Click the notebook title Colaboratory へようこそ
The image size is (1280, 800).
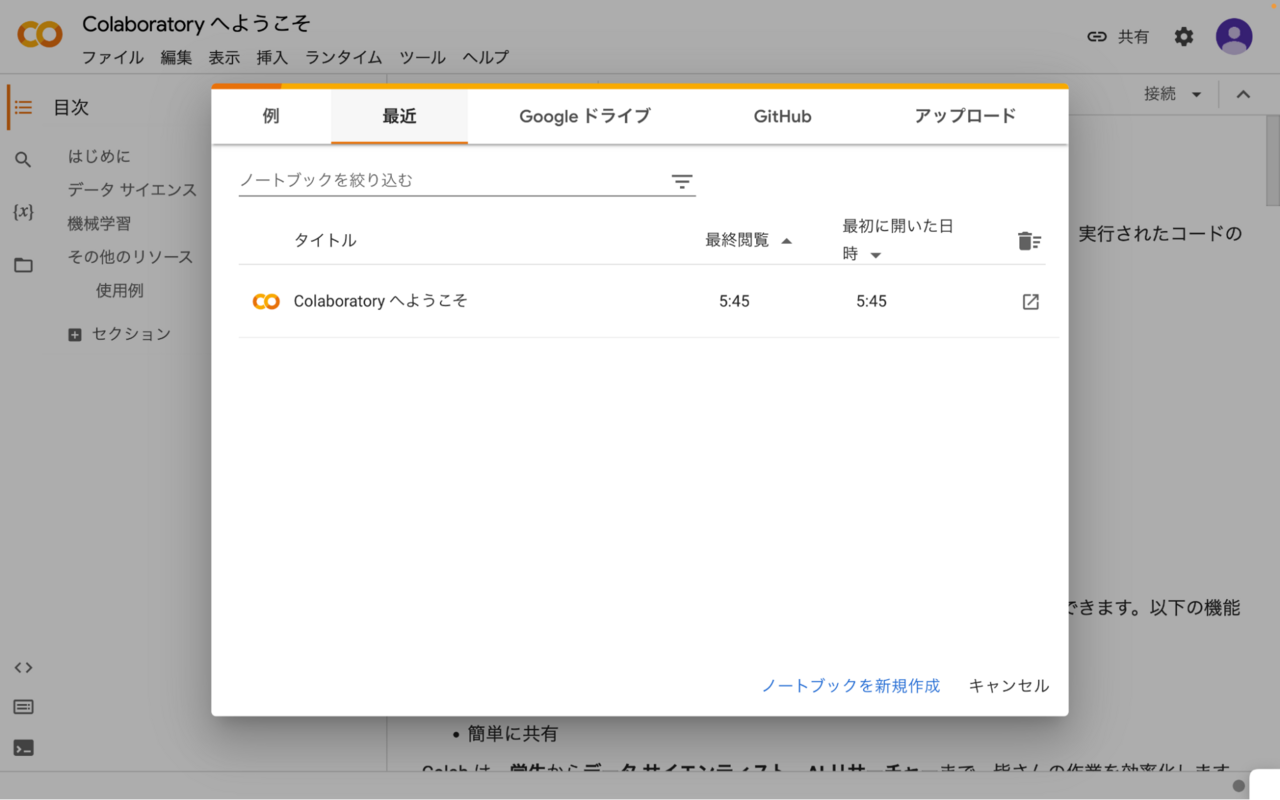(x=196, y=24)
